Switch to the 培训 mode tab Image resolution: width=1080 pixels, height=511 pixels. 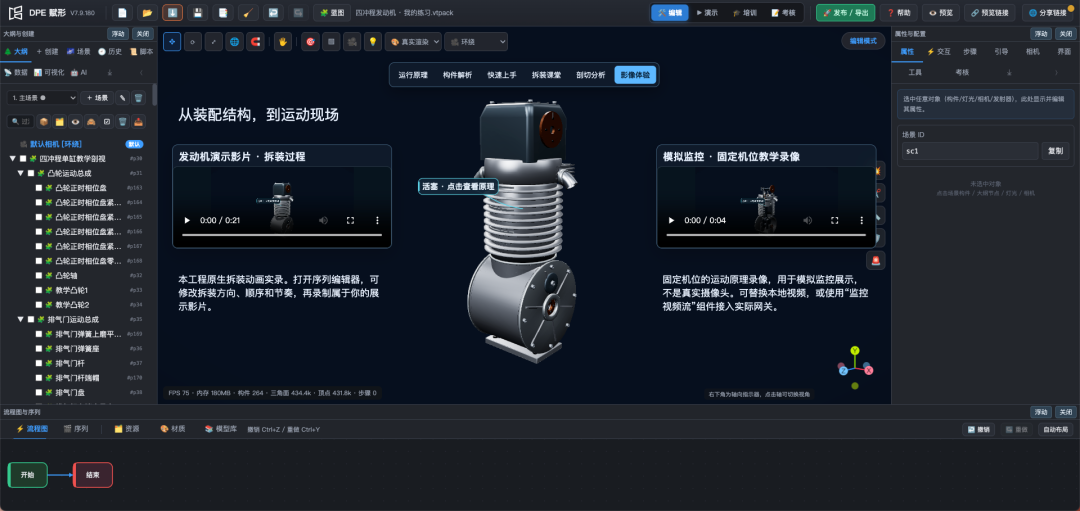click(745, 12)
